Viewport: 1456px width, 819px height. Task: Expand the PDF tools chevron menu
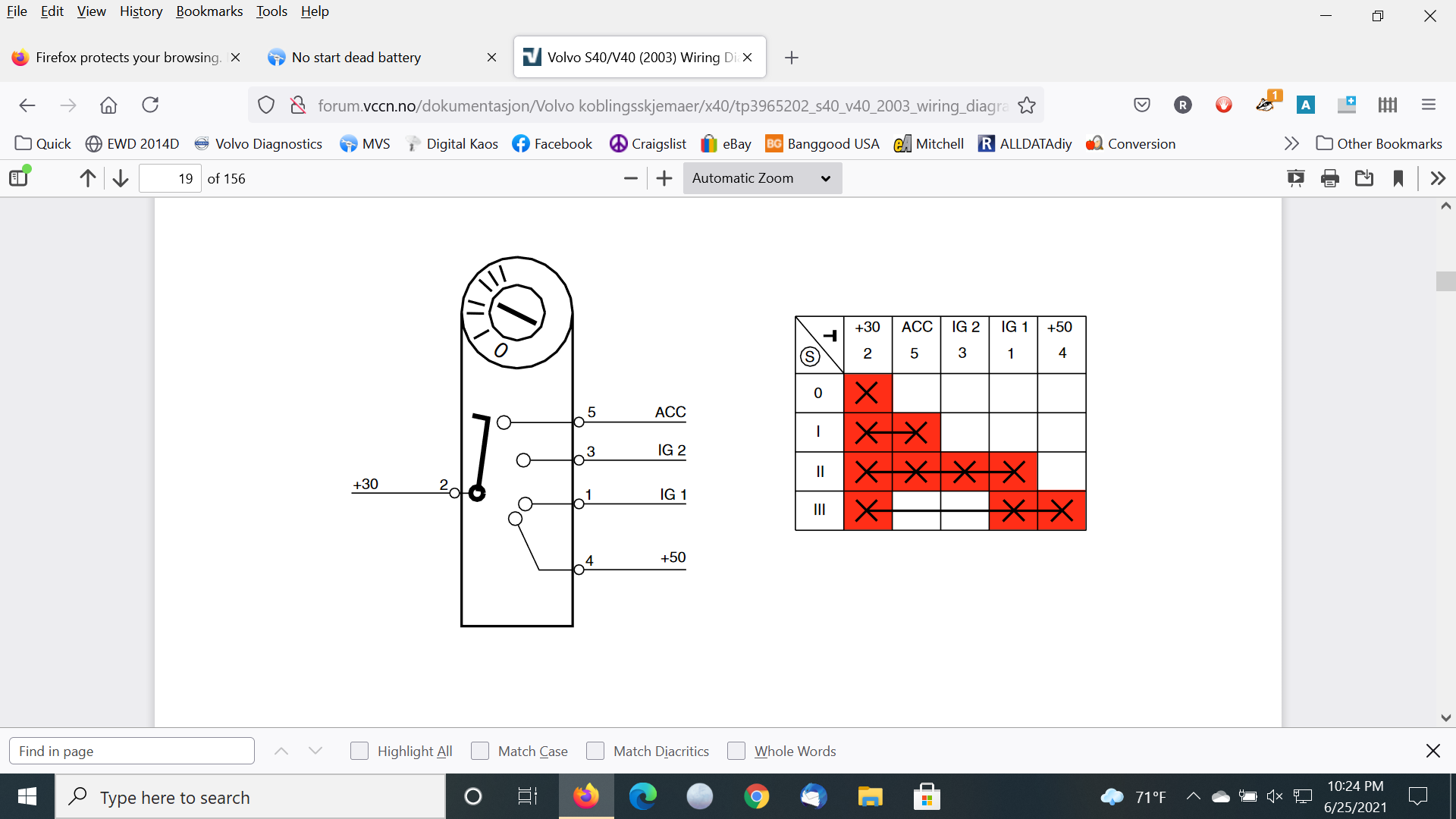[1438, 178]
